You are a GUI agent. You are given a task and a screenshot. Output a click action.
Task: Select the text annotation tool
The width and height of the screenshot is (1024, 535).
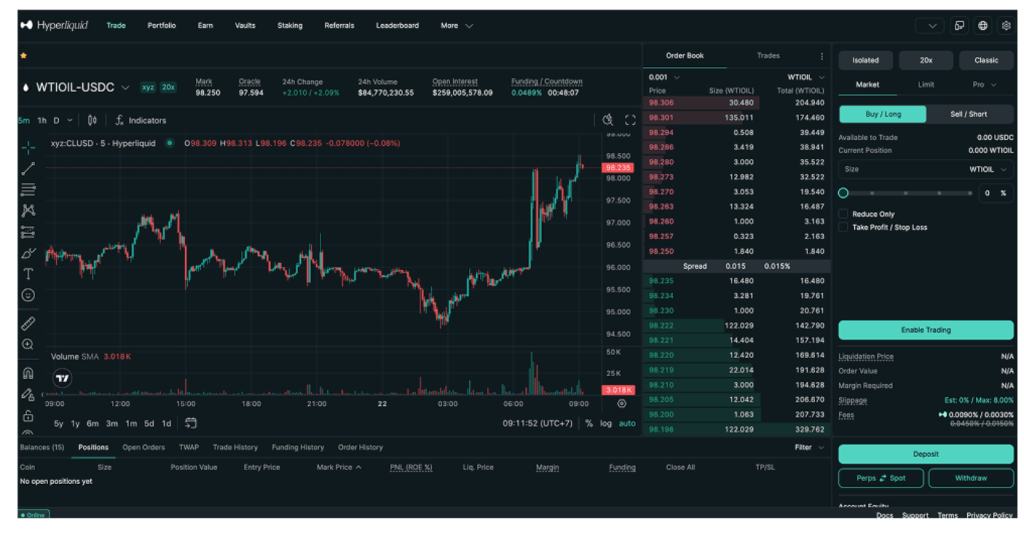[x=28, y=274]
